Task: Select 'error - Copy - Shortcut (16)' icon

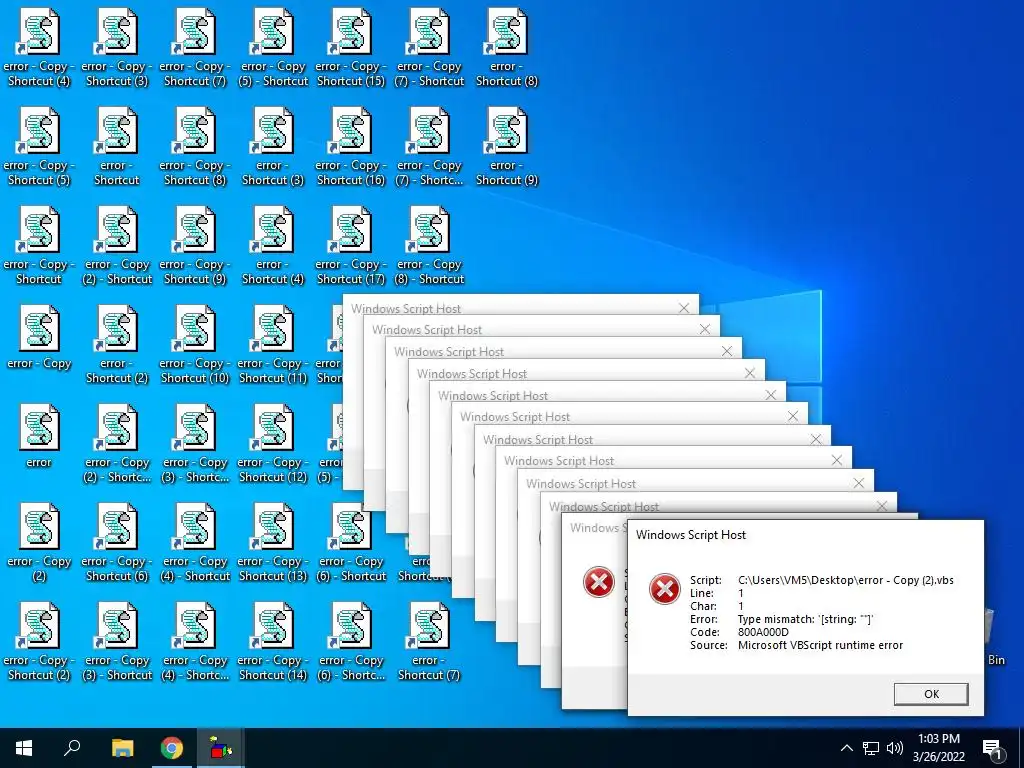Action: (351, 148)
